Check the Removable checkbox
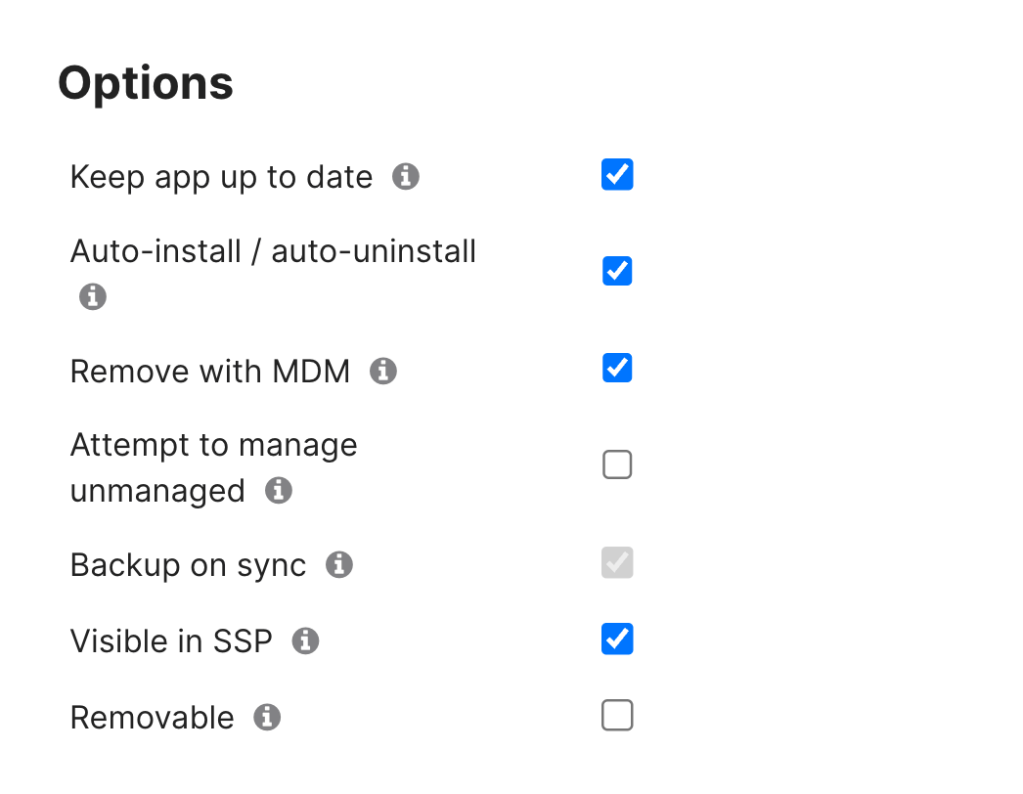 [x=617, y=716]
